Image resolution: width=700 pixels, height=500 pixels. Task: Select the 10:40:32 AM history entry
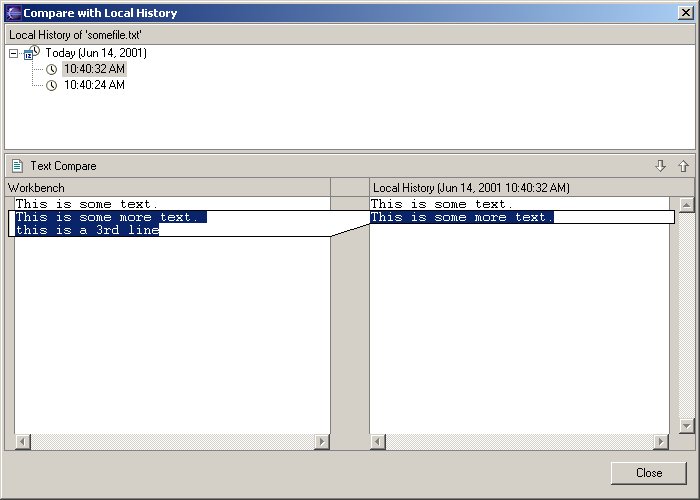point(94,70)
